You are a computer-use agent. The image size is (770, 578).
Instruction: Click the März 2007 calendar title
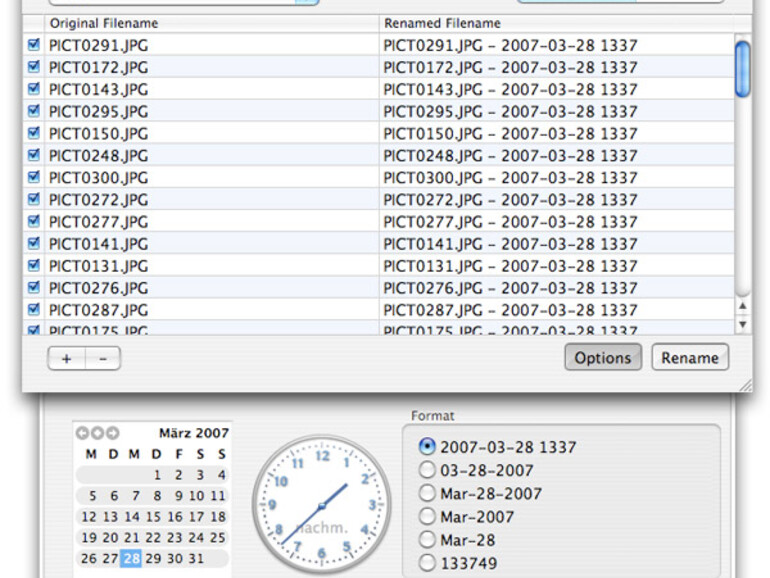(x=194, y=433)
